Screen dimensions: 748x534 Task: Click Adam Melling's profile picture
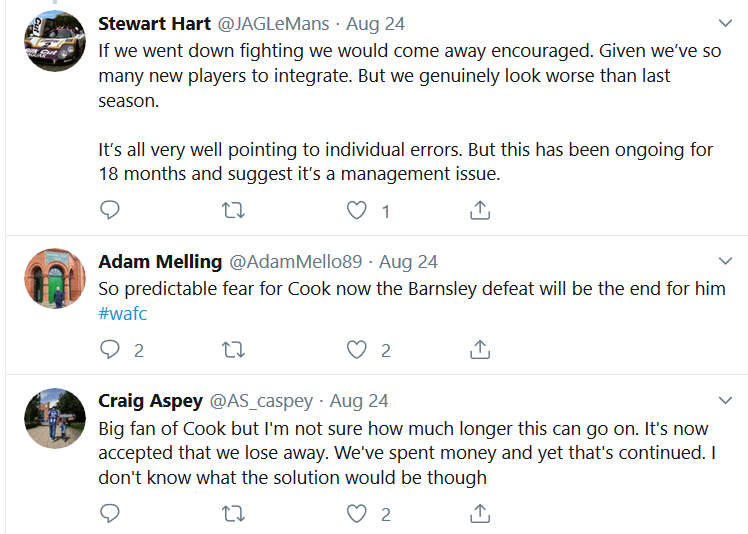(x=54, y=278)
